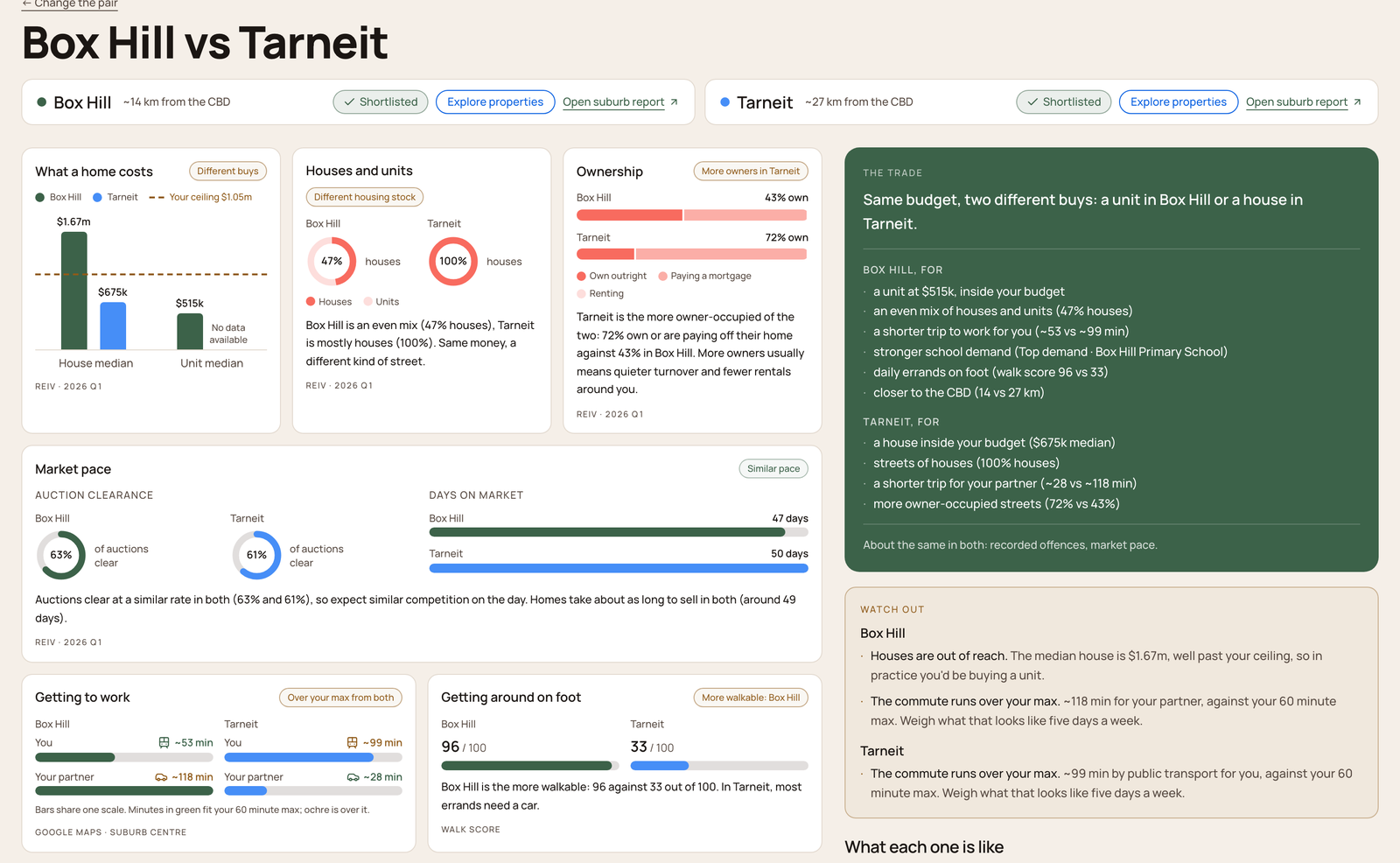Click Tarneit $675k house median bar
1400x863 pixels.
tap(113, 326)
